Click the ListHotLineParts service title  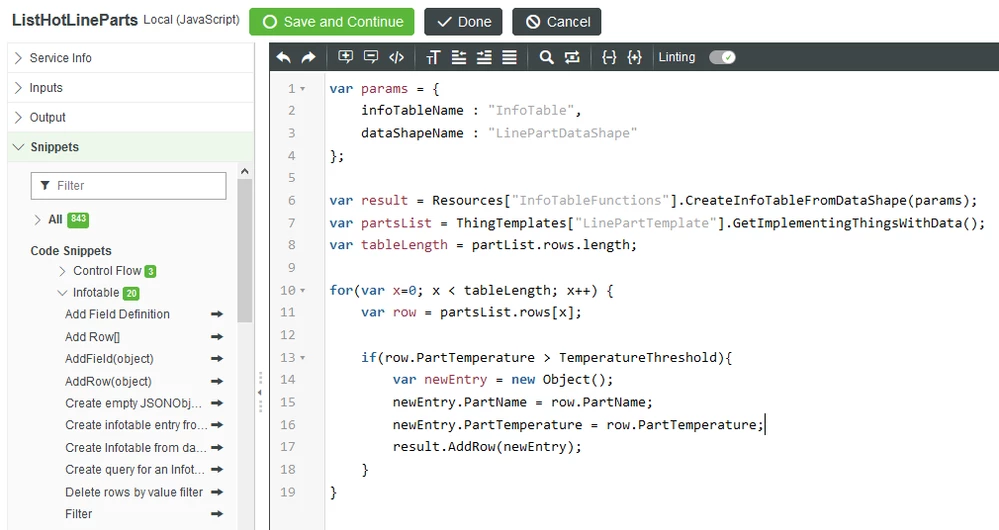(75, 20)
